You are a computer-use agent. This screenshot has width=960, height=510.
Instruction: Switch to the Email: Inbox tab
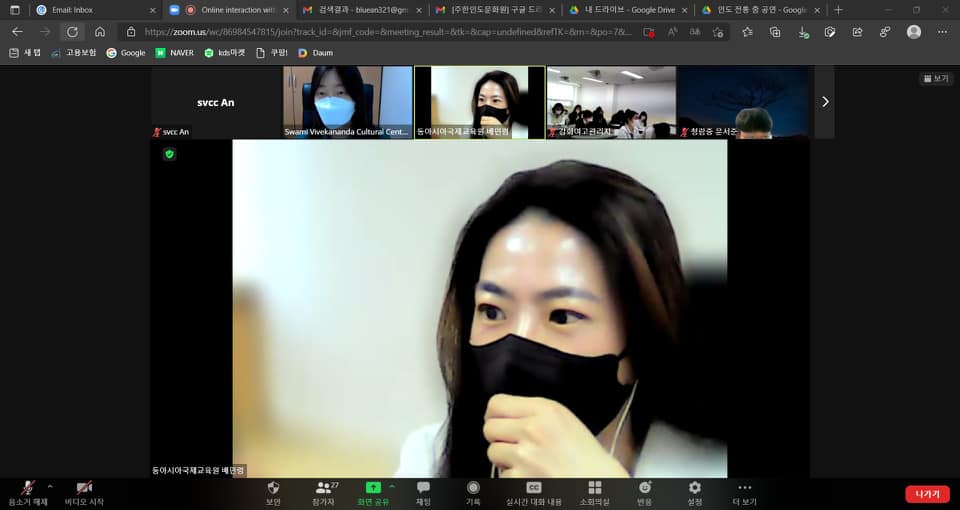pos(90,10)
